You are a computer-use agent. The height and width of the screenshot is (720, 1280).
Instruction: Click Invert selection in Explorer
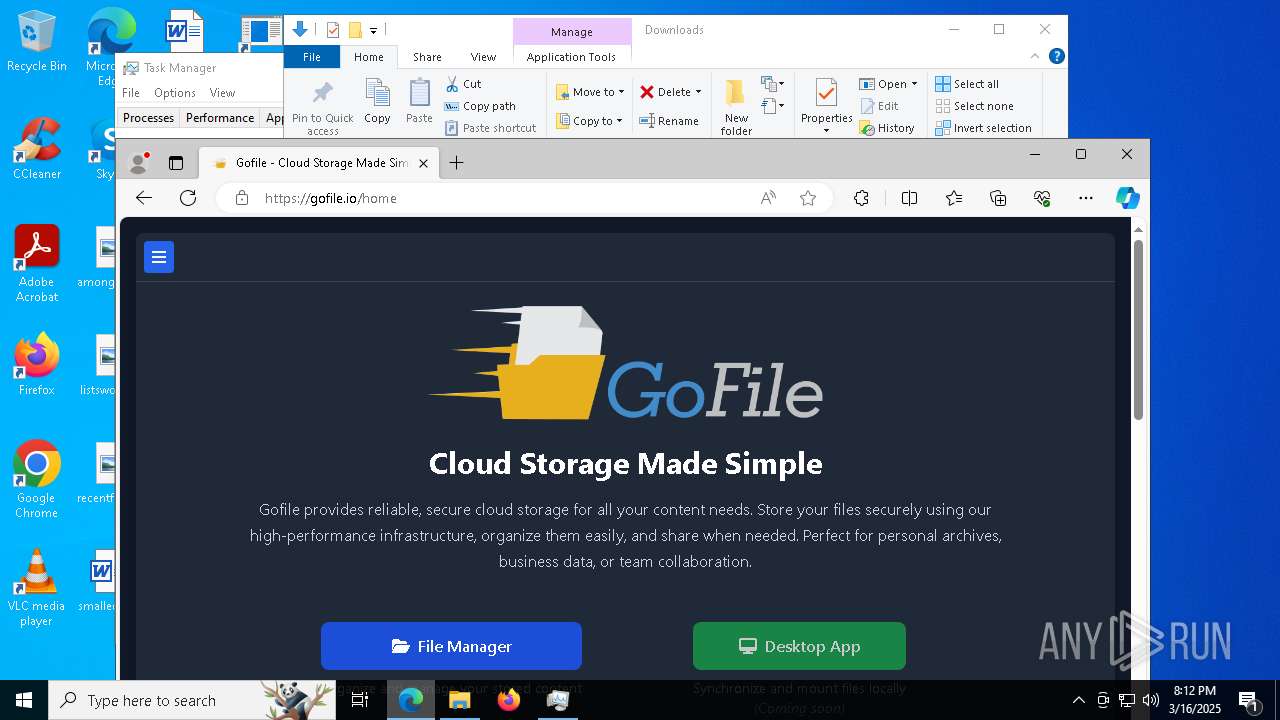click(x=983, y=128)
